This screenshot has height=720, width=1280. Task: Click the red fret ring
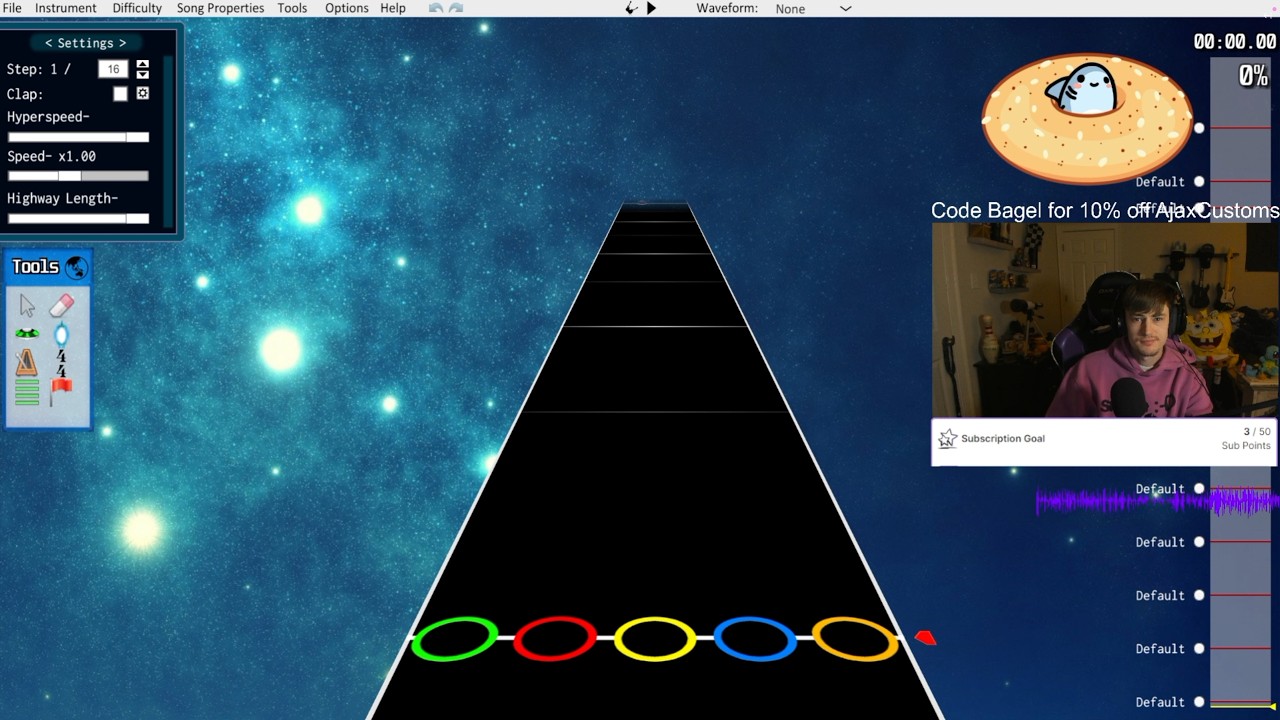pos(555,639)
